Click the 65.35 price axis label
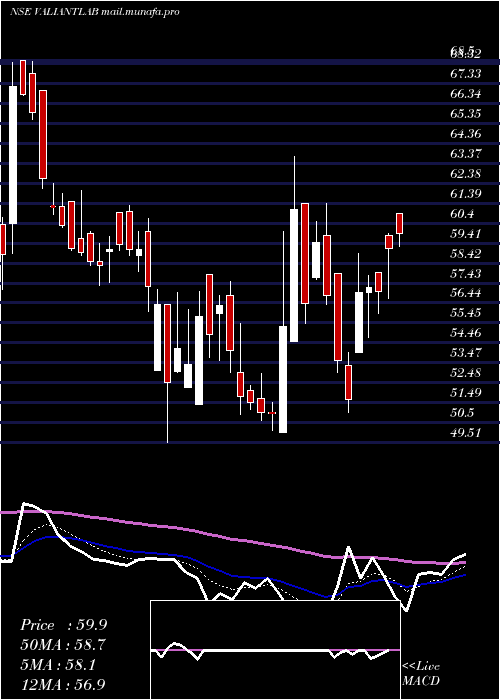Screen dimensions: 500x700 tap(466, 114)
